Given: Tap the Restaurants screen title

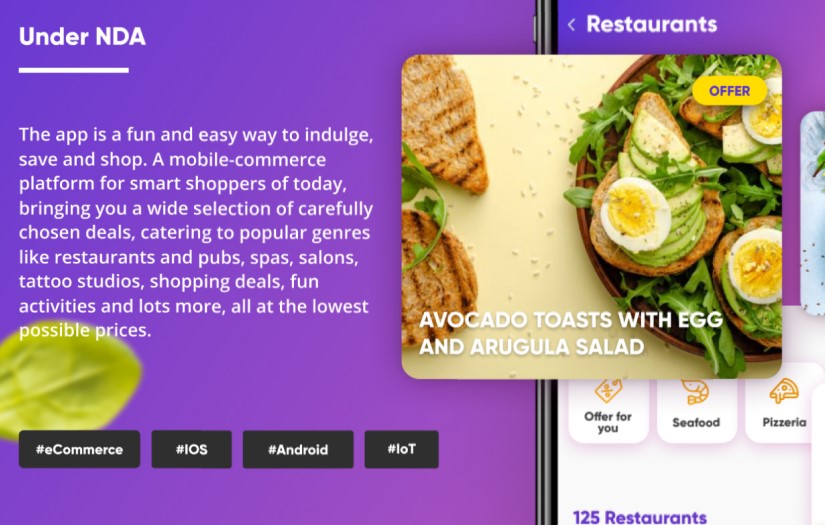Looking at the screenshot, I should 651,24.
